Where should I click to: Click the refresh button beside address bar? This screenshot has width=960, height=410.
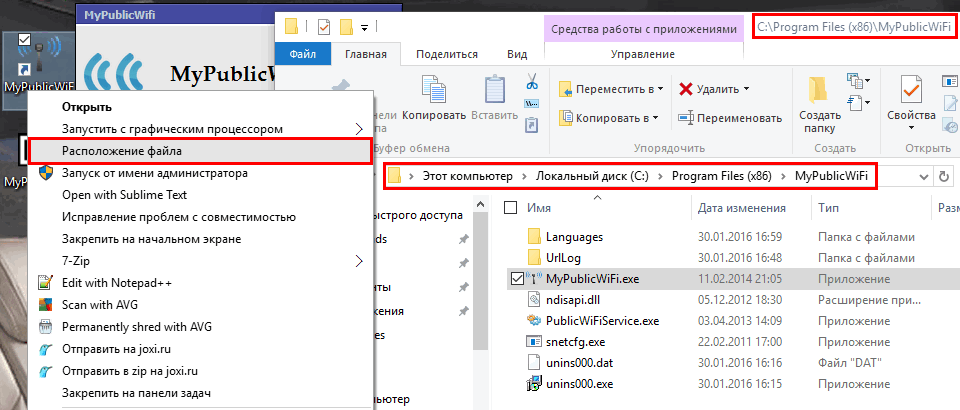(943, 177)
